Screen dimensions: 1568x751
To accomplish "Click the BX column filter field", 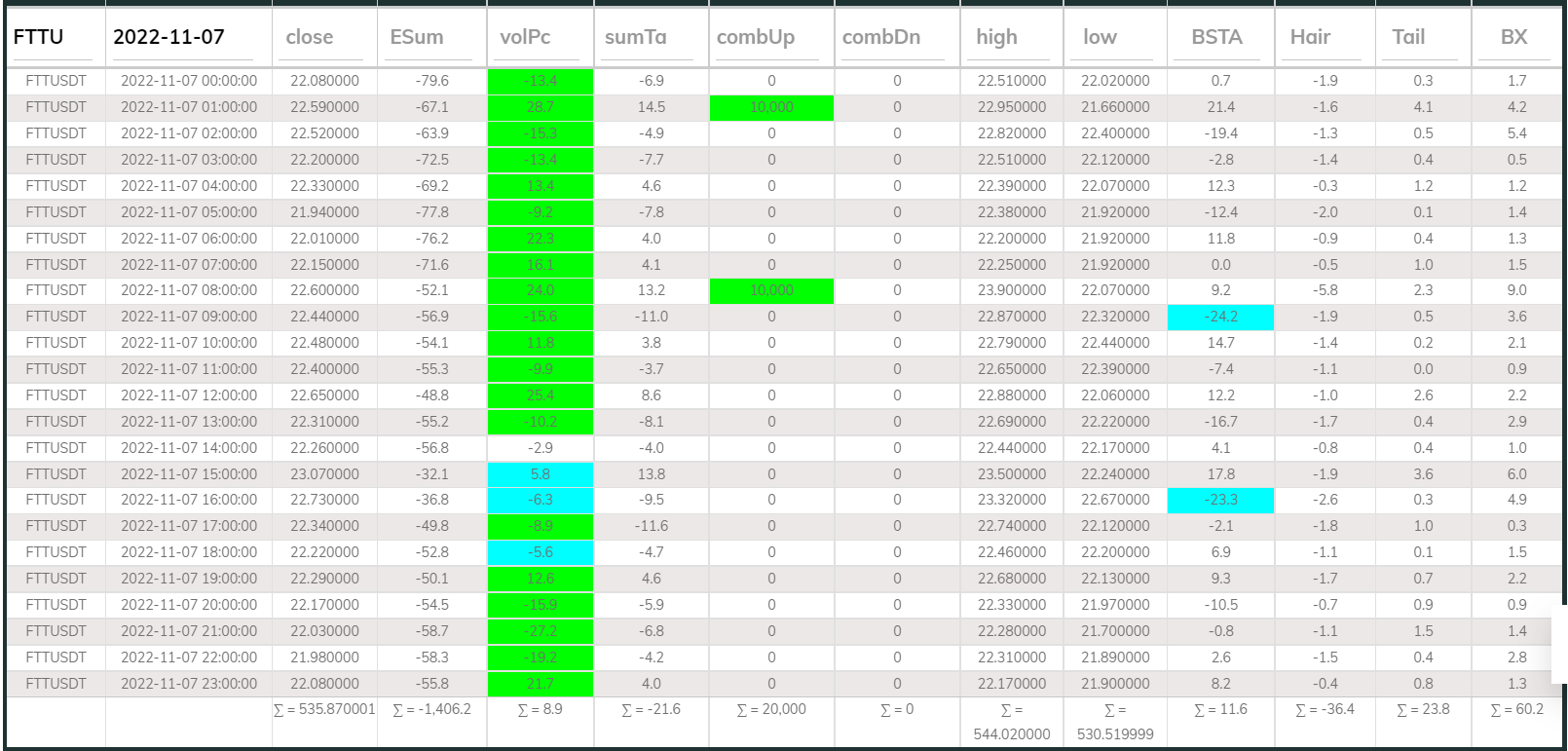I will [x=1515, y=37].
